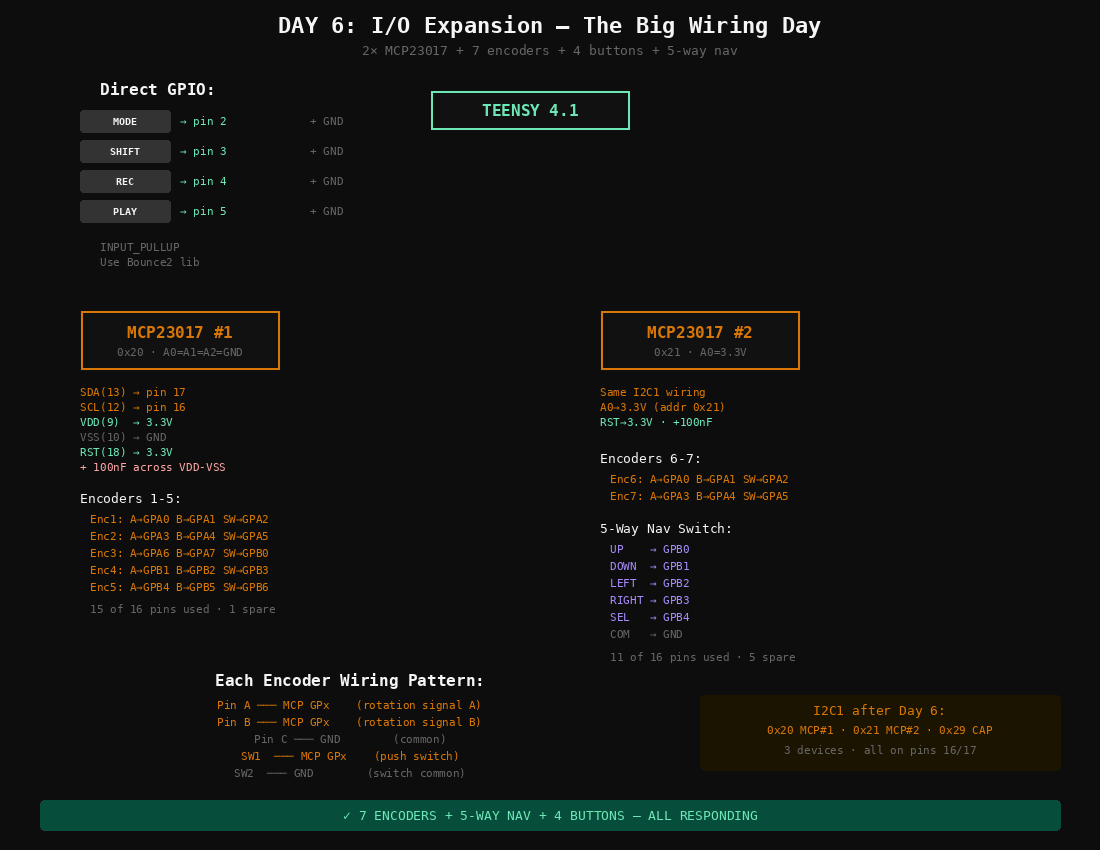This screenshot has width=1100, height=850.
Task: Click the I2C1 after Day 6 panel title
Action: 879,710
